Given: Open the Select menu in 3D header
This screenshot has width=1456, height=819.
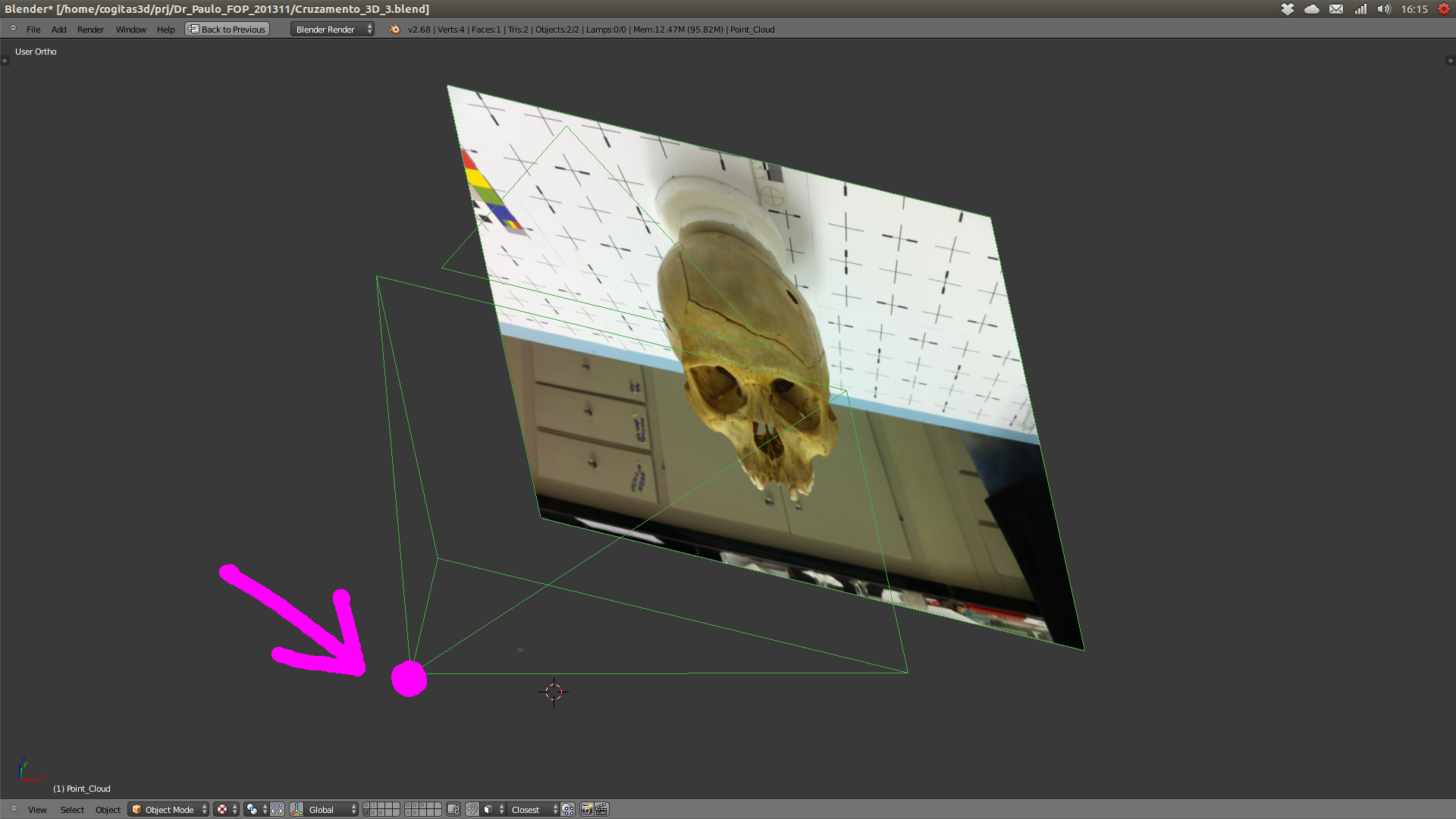Looking at the screenshot, I should point(72,809).
